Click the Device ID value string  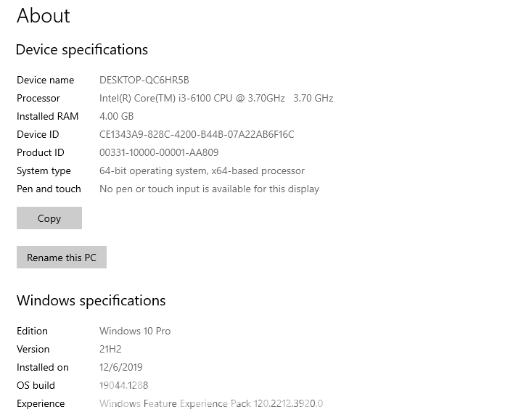[197, 134]
